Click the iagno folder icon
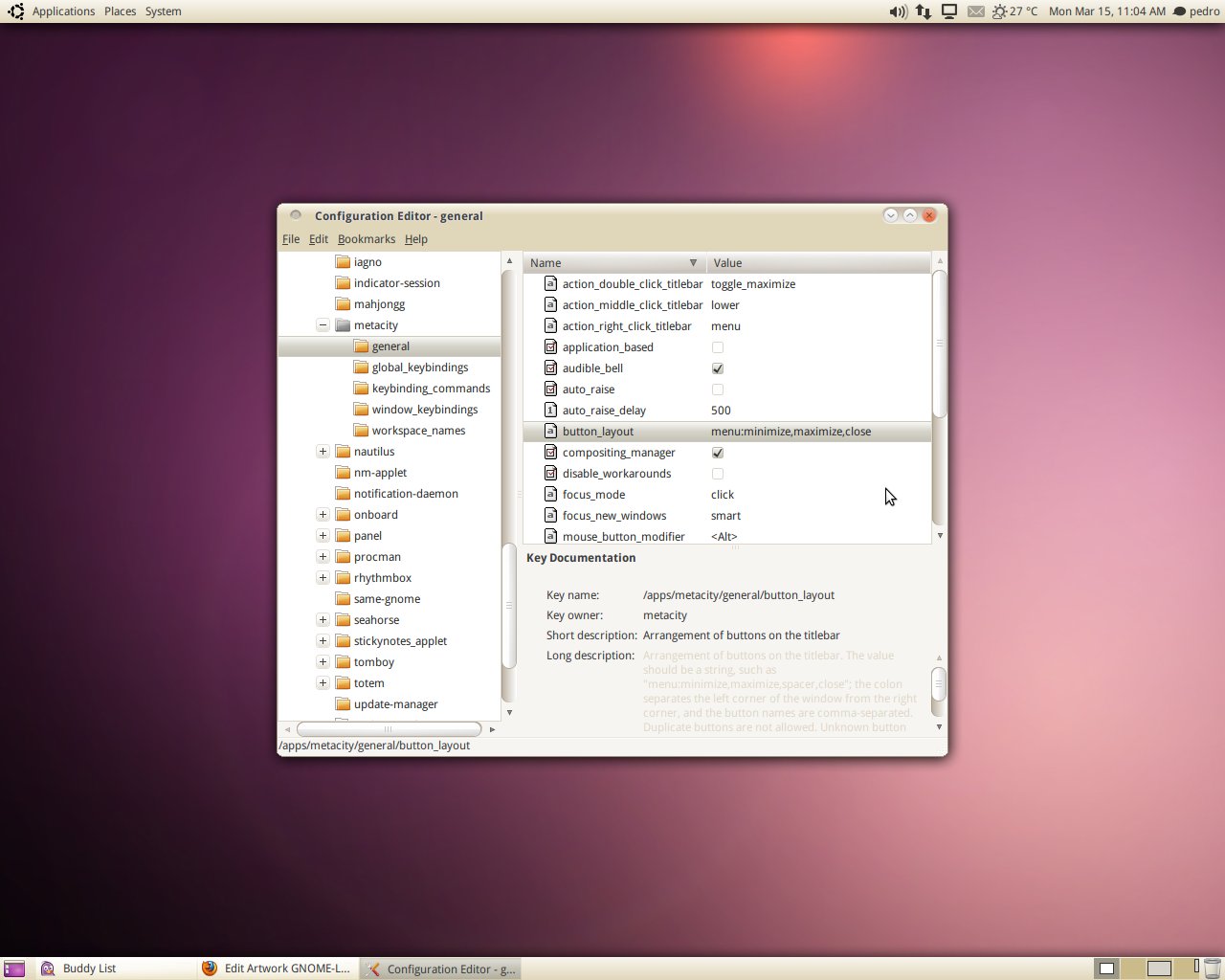Viewport: 1225px width, 980px height. [343, 261]
